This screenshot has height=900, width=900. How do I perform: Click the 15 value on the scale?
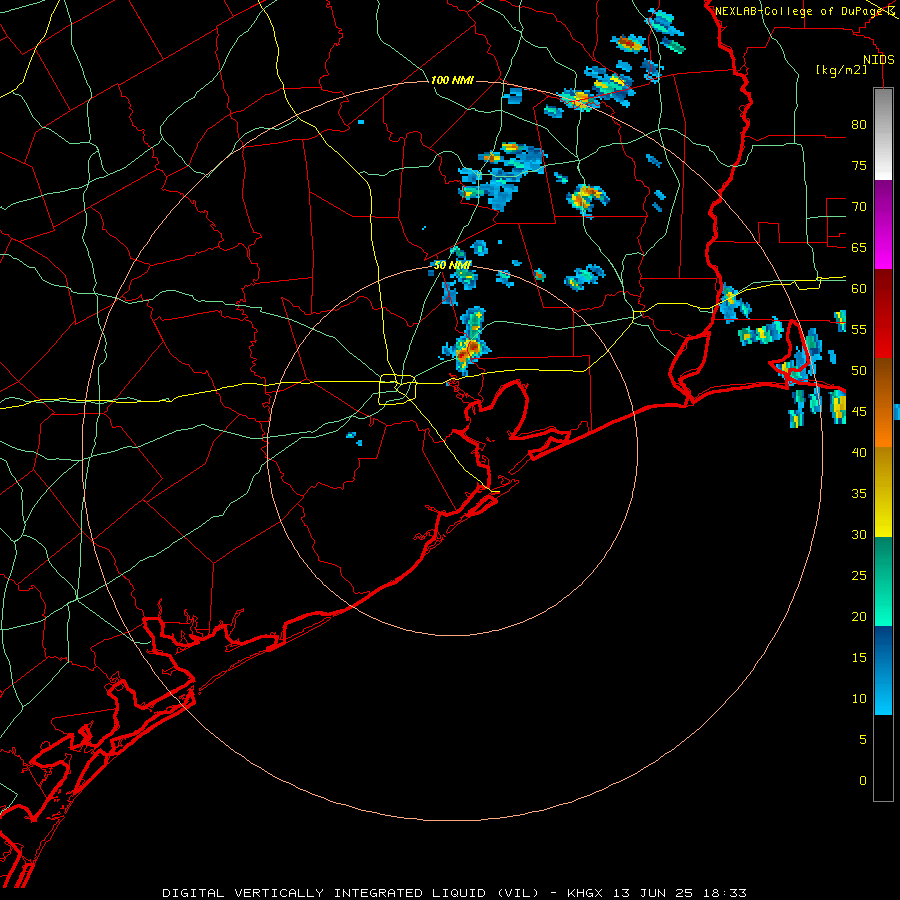pos(859,658)
